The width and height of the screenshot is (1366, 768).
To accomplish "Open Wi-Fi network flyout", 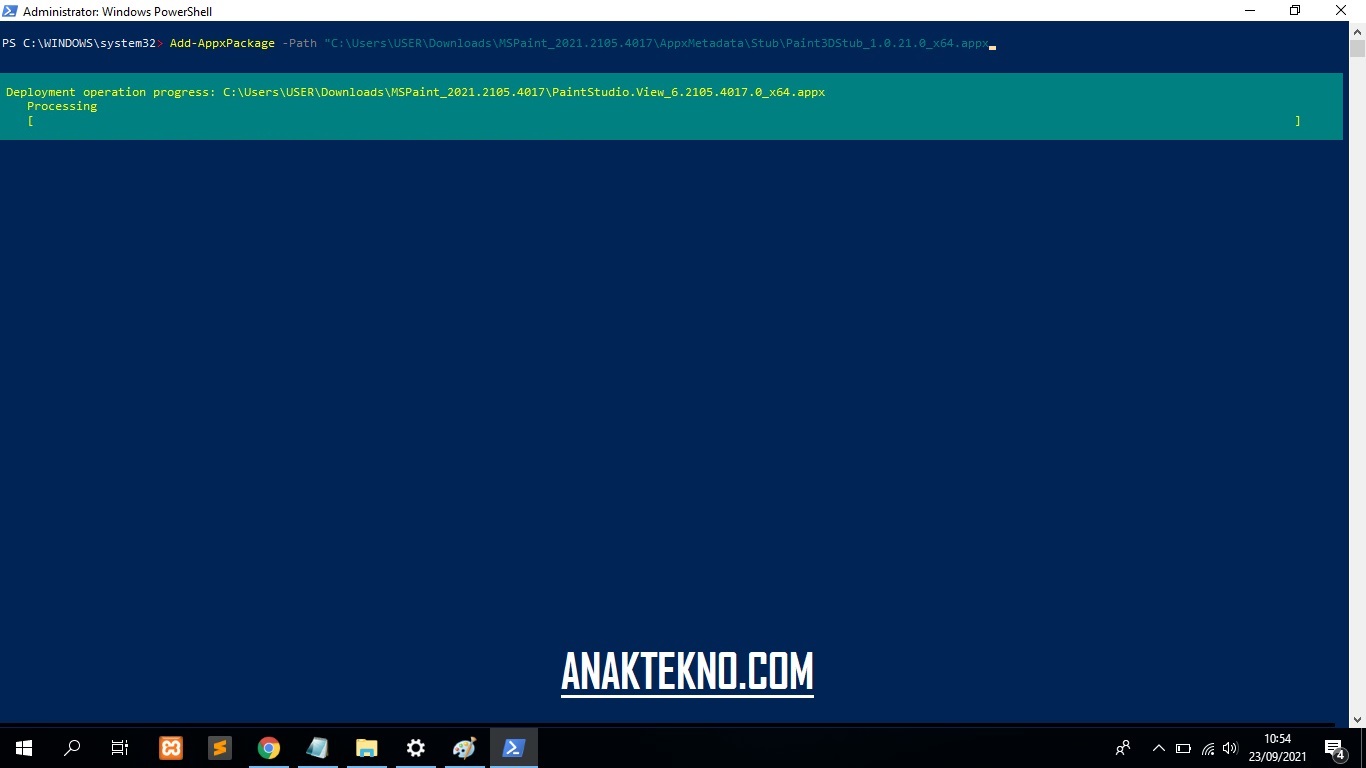I will [x=1207, y=748].
